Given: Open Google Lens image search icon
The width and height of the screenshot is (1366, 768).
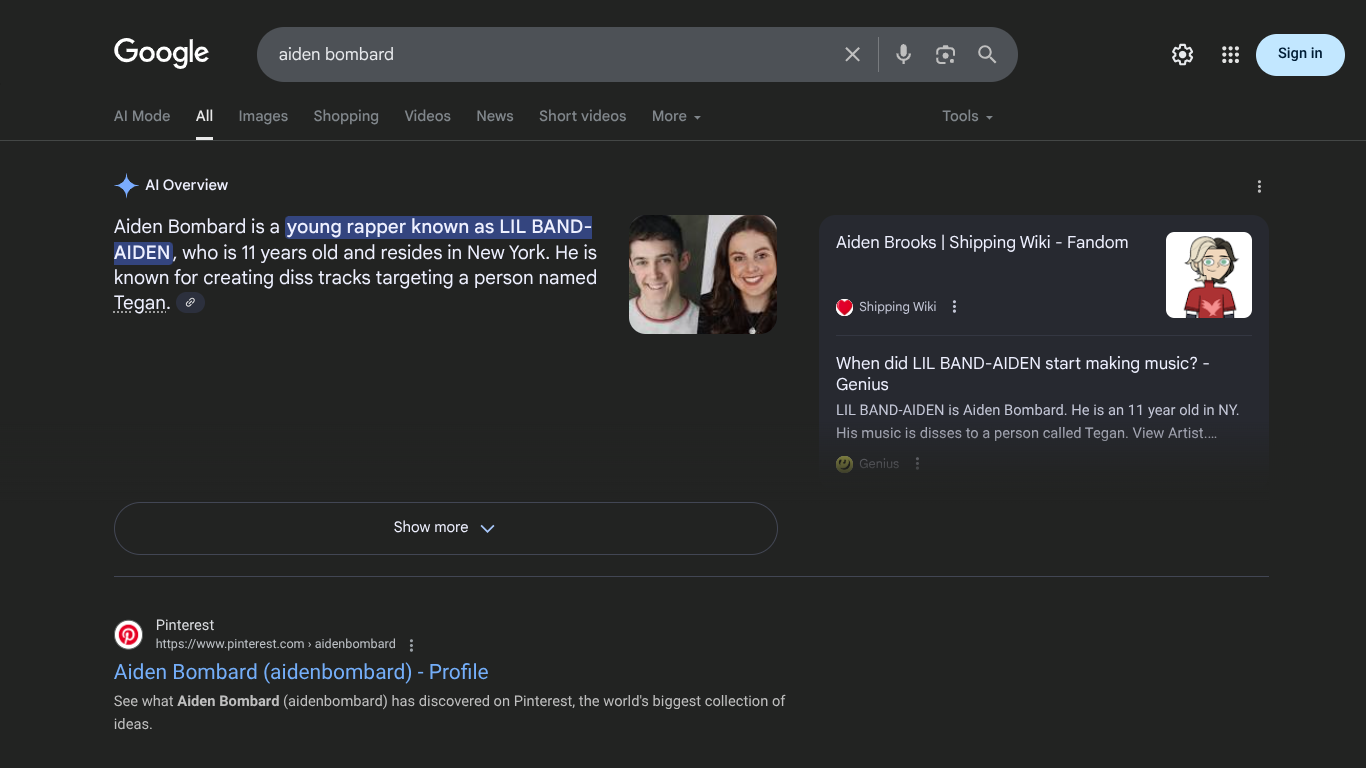Looking at the screenshot, I should (945, 54).
